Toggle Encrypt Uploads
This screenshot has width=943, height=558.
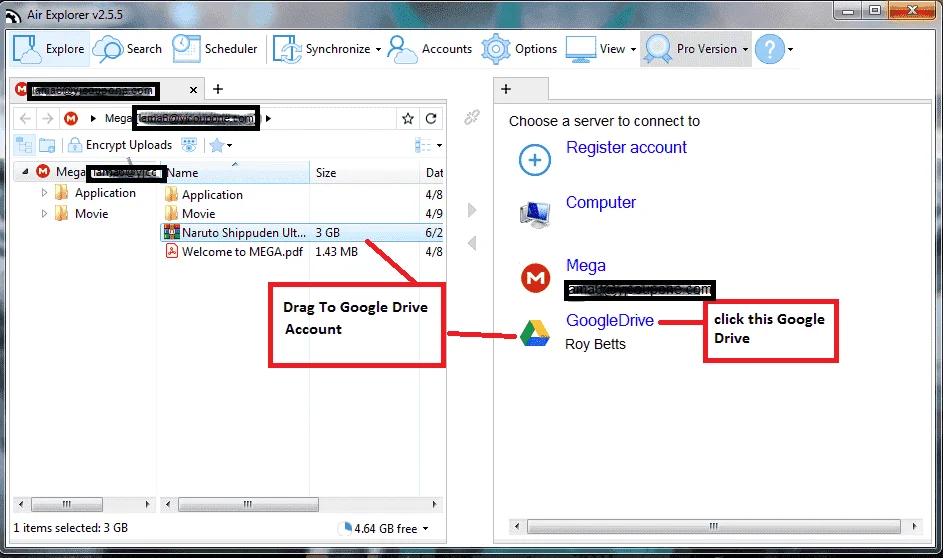click(x=120, y=145)
